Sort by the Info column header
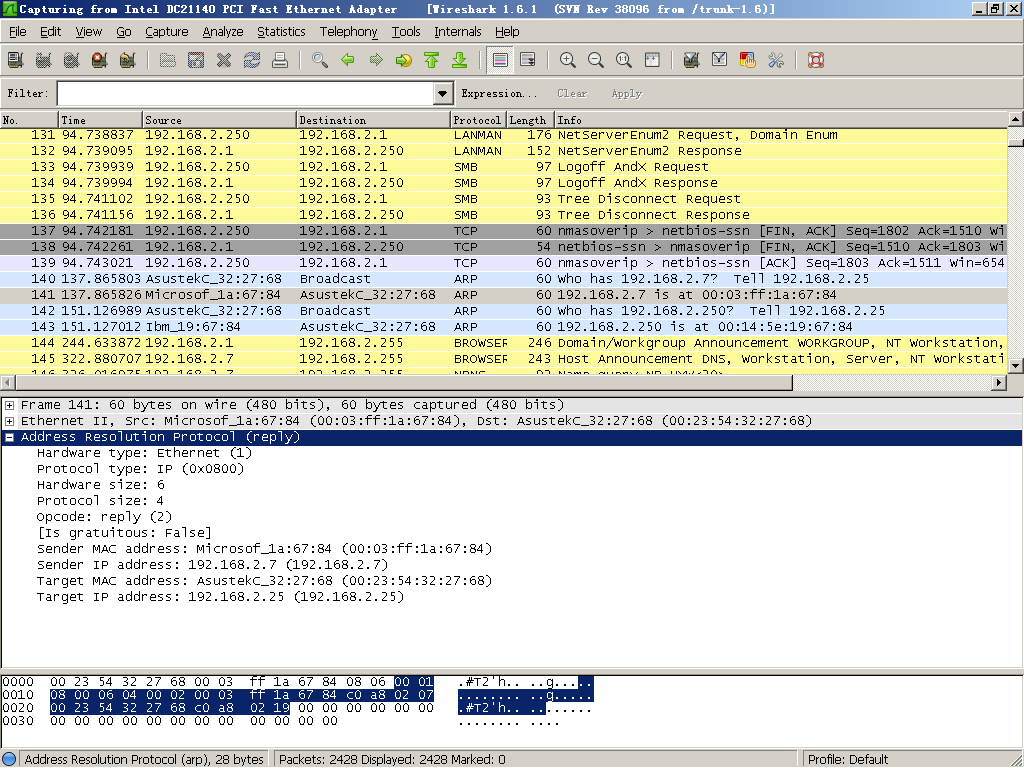This screenshot has height=768, width=1024. click(781, 120)
